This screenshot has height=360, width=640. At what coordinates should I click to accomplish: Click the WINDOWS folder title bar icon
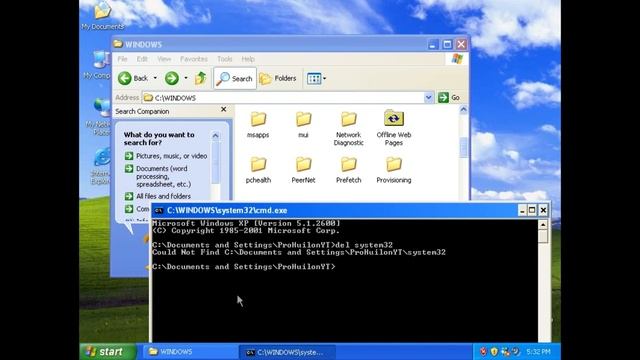(x=118, y=44)
